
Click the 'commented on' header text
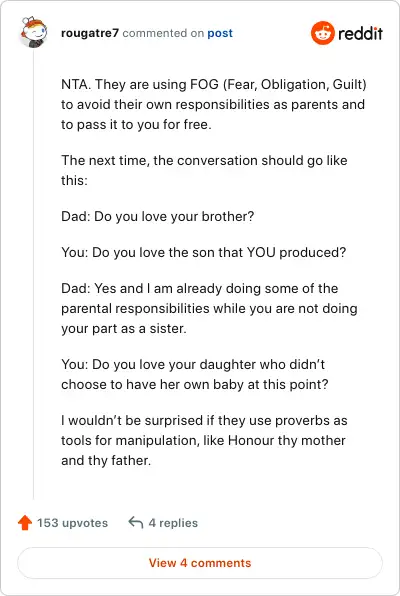point(163,33)
